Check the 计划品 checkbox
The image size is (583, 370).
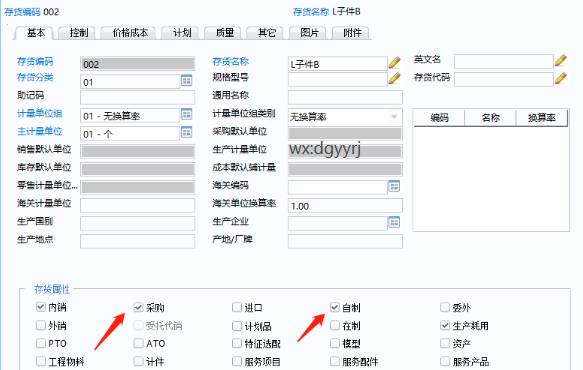pos(237,326)
